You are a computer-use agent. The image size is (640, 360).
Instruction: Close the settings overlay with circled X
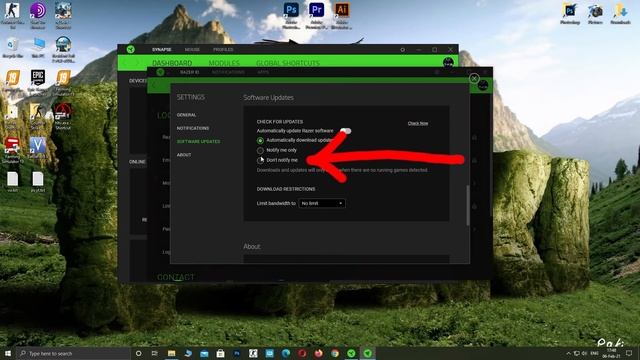pyautogui.click(x=474, y=78)
